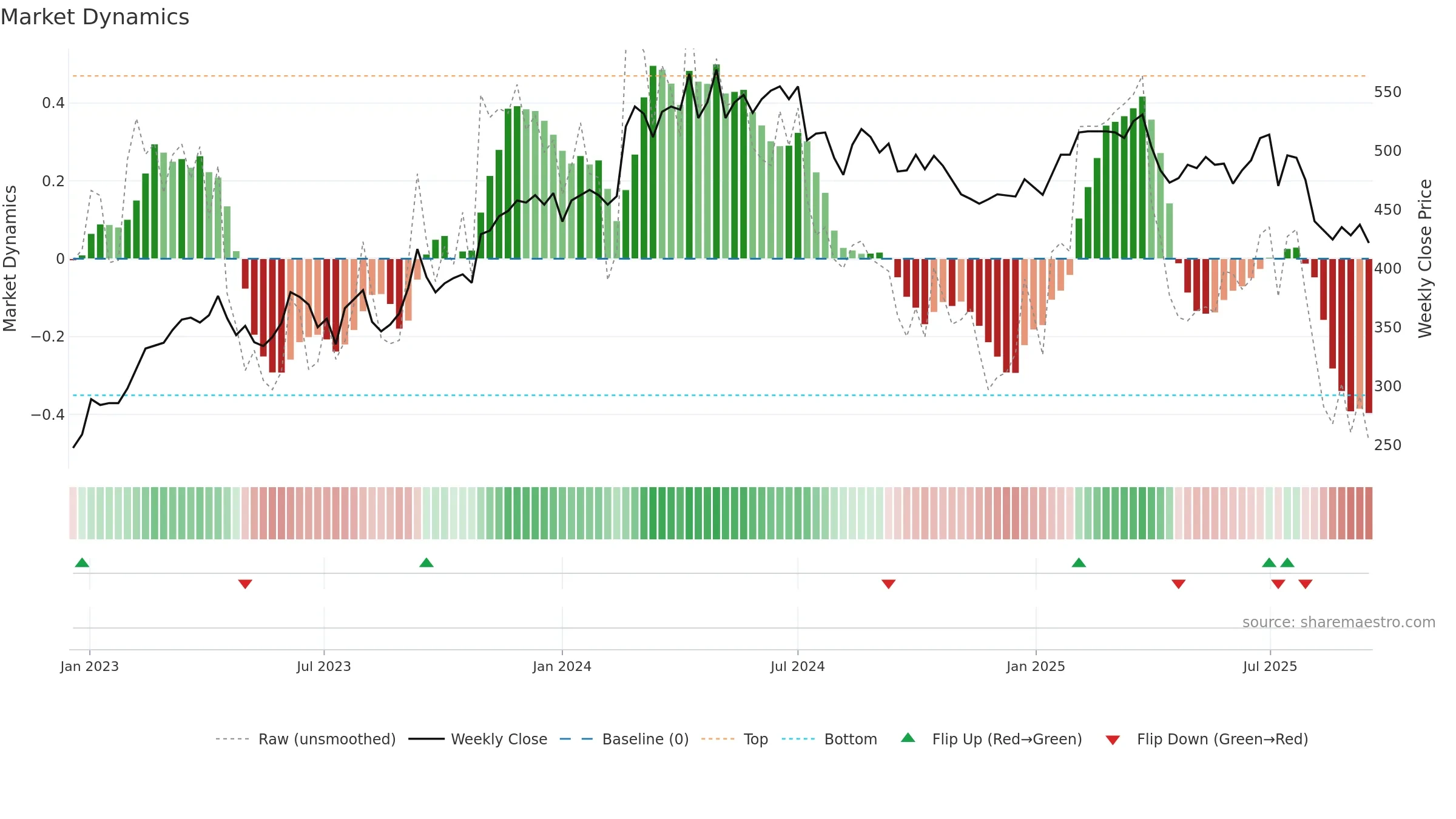This screenshot has height=819, width=1456.
Task: Select the red flip-down marker between Jan 2025 and Jul 2025
Action: click(x=1179, y=584)
